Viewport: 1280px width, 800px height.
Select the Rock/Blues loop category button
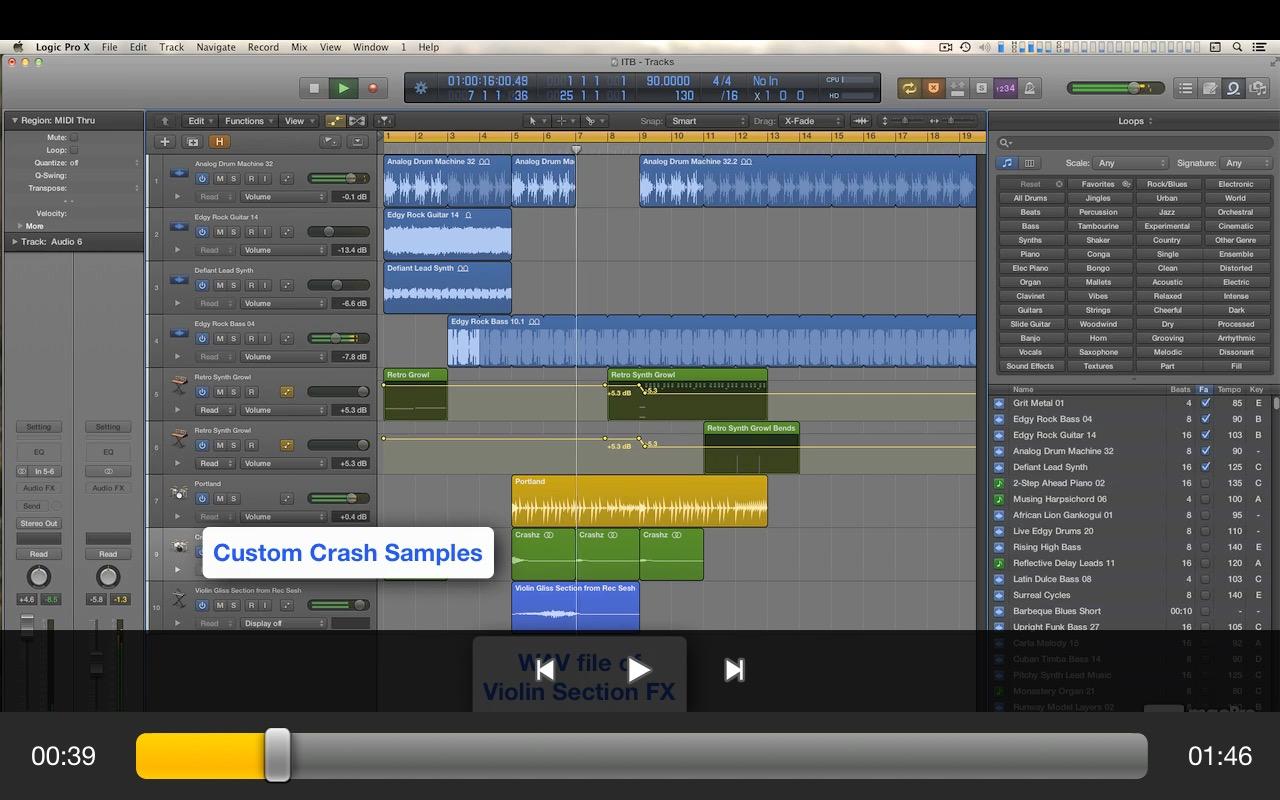coord(1167,184)
